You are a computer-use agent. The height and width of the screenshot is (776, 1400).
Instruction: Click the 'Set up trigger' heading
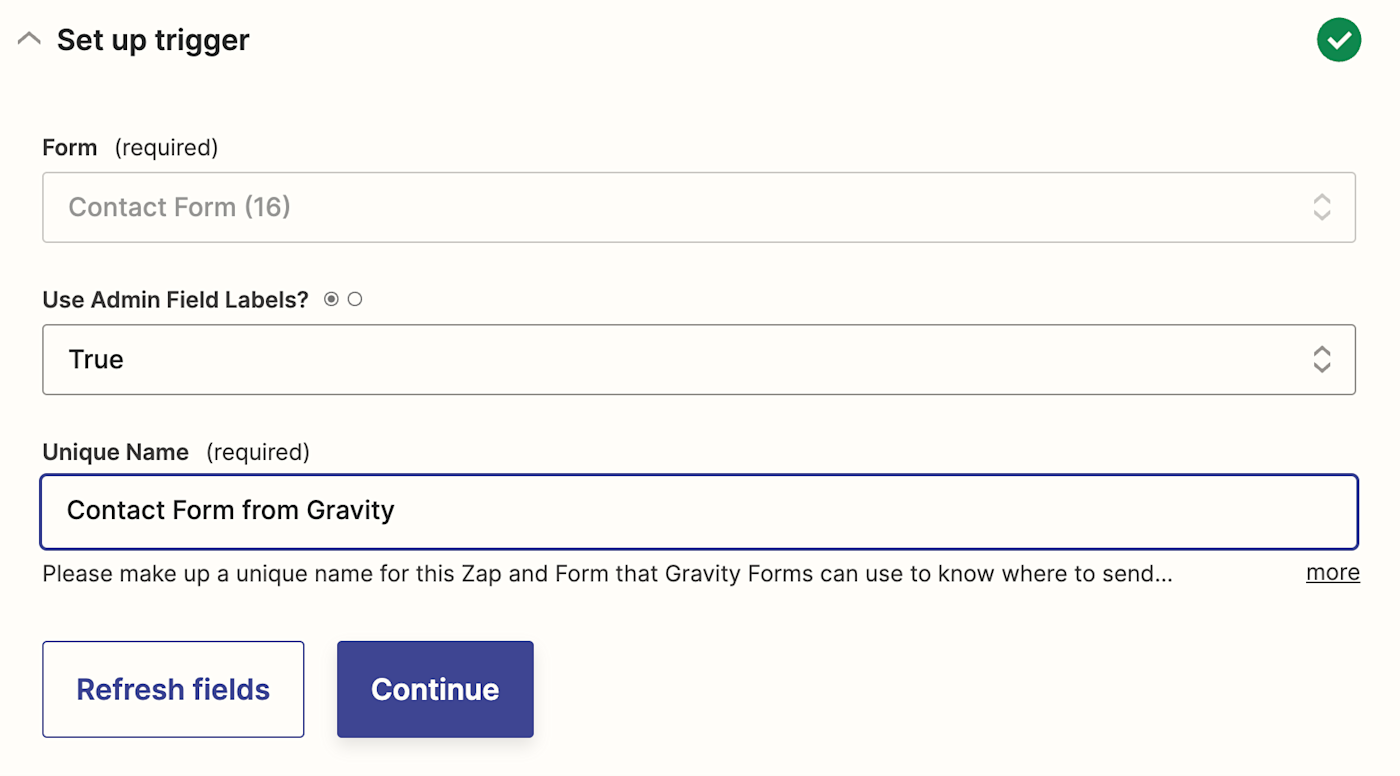[x=153, y=40]
